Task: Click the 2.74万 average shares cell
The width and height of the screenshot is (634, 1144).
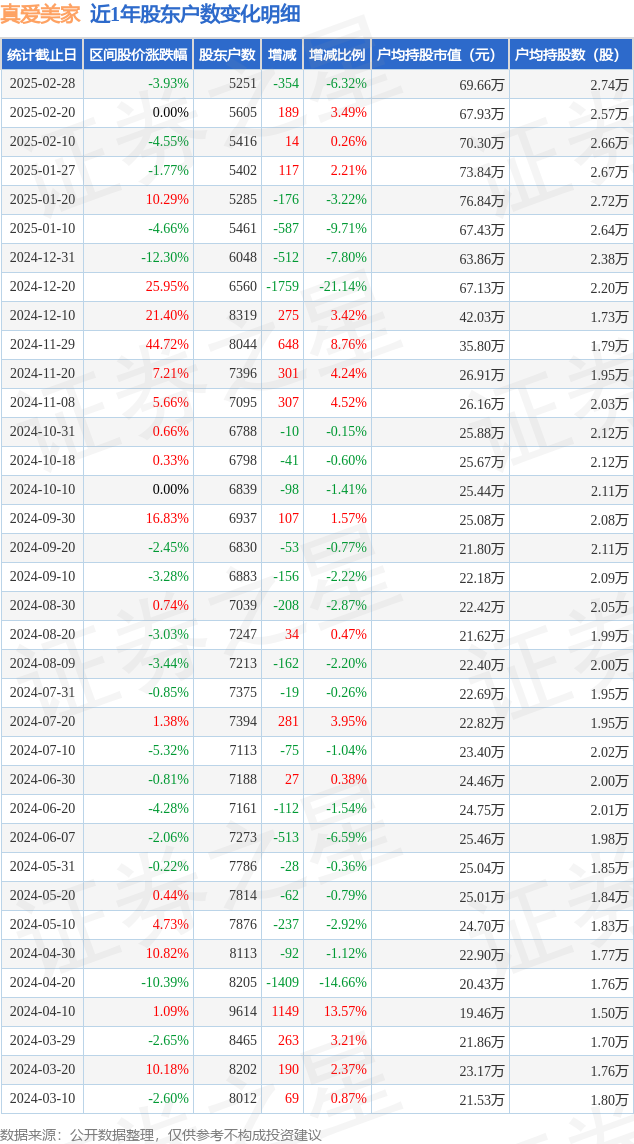Action: [609, 84]
